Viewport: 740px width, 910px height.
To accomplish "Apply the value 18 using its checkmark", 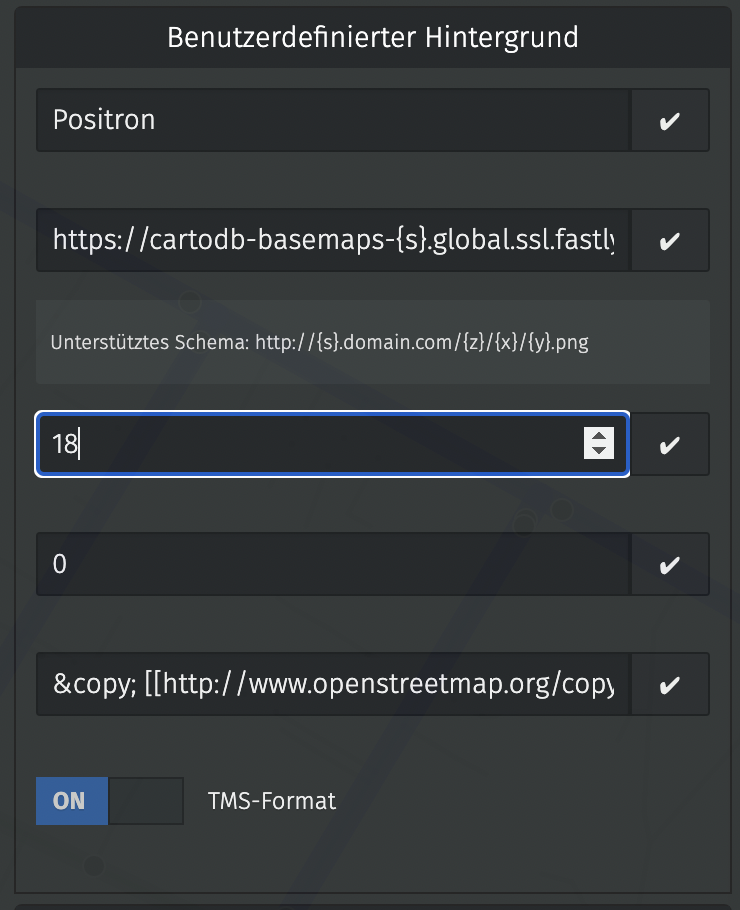I will [670, 445].
